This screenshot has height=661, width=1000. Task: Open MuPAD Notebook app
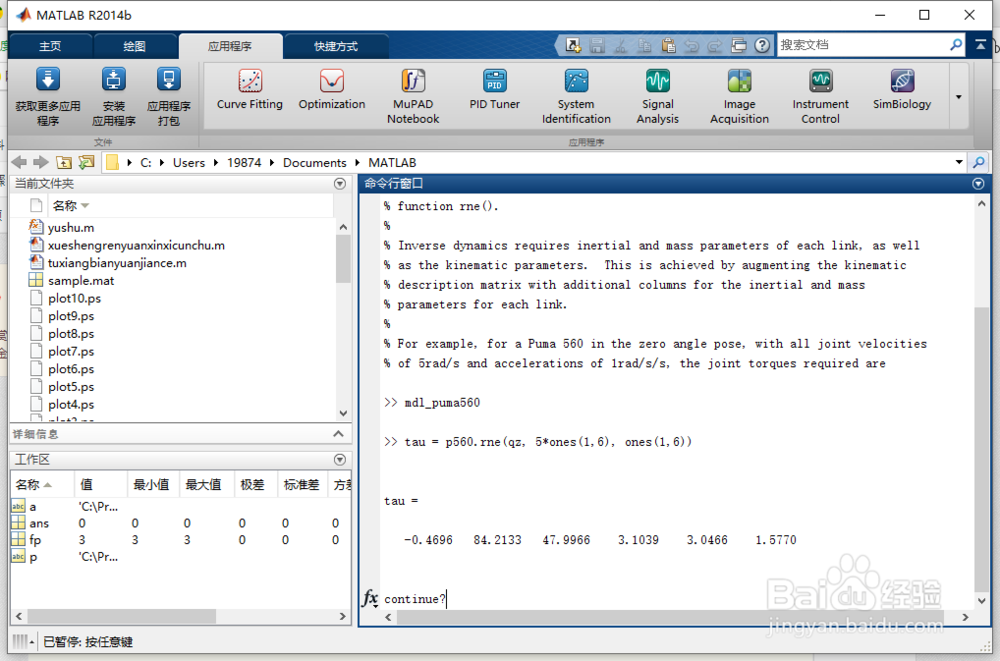[x=413, y=96]
